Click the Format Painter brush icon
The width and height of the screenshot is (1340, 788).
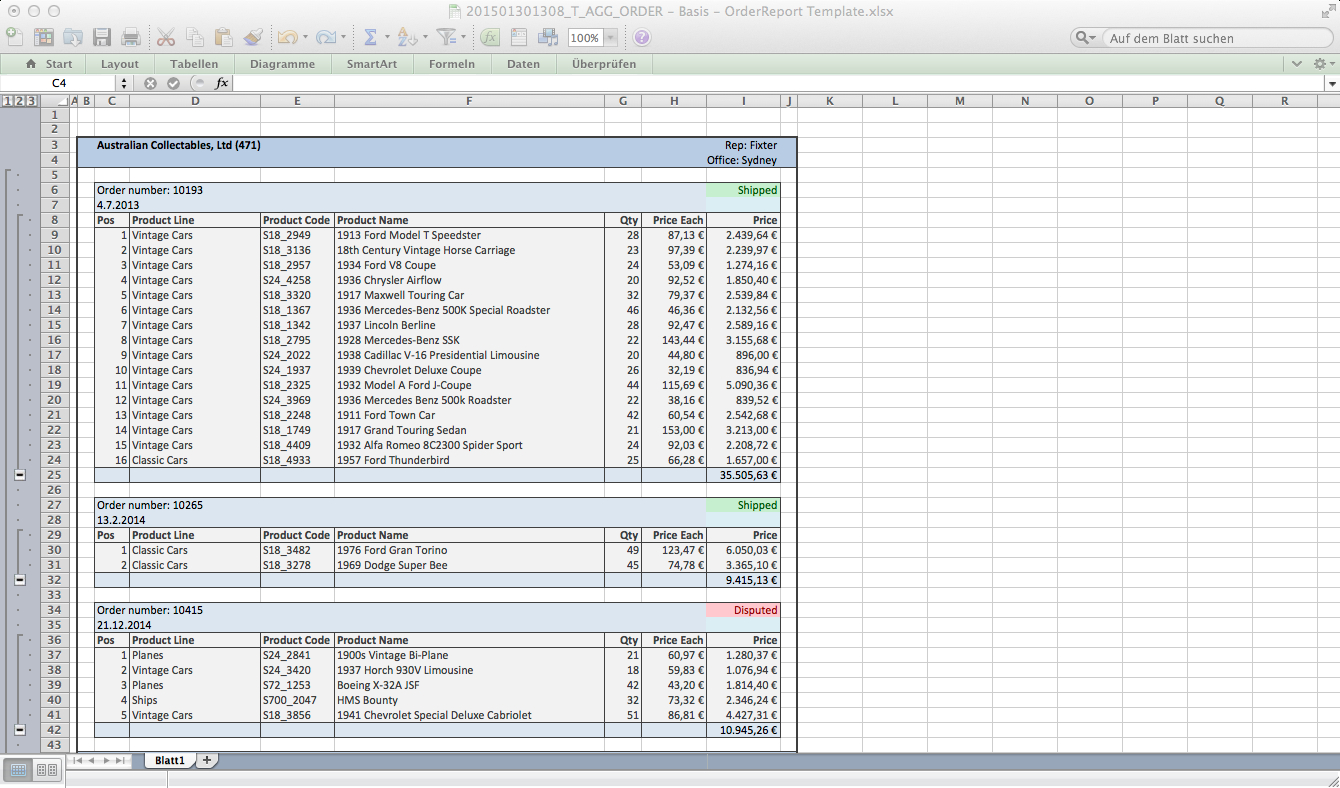tap(253, 38)
